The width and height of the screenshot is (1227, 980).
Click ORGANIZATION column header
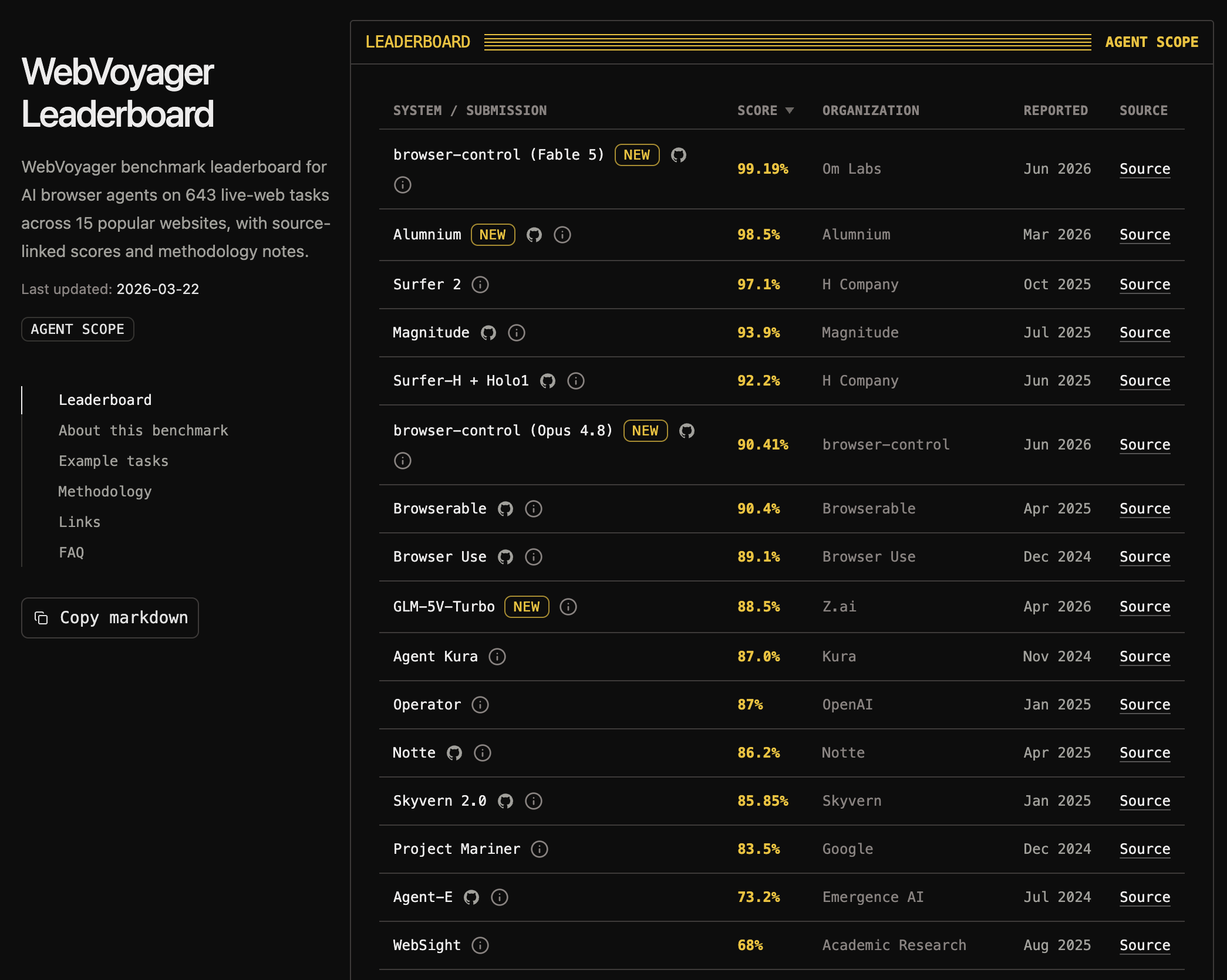click(x=871, y=111)
